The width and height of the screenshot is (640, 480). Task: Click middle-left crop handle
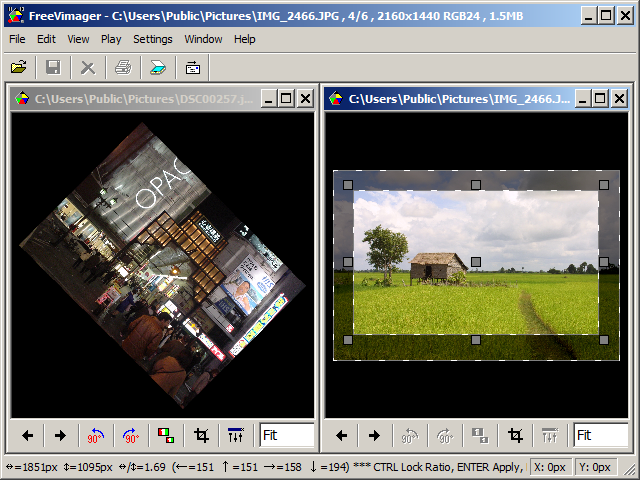[348, 262]
